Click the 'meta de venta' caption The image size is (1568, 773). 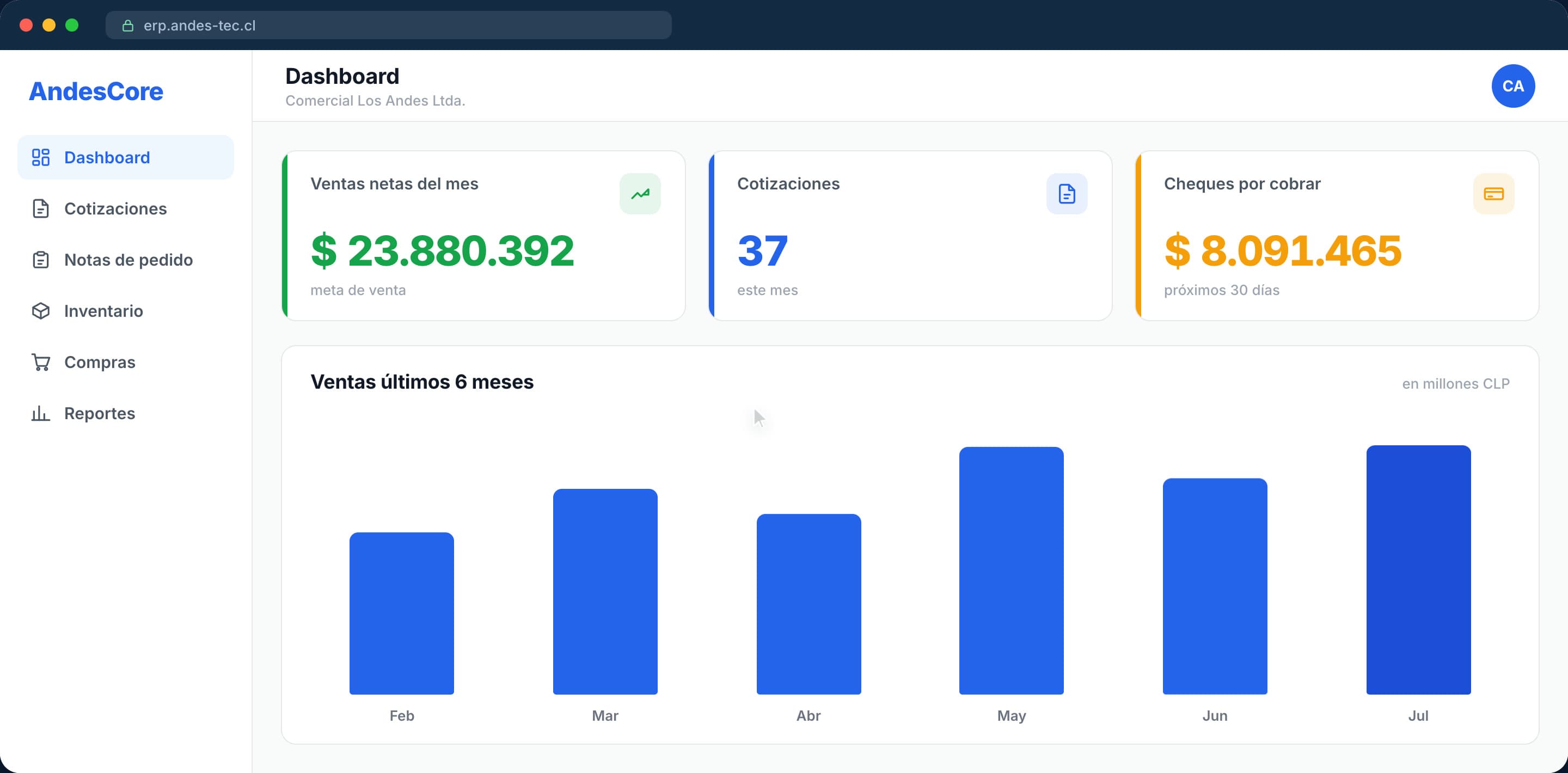coord(358,290)
